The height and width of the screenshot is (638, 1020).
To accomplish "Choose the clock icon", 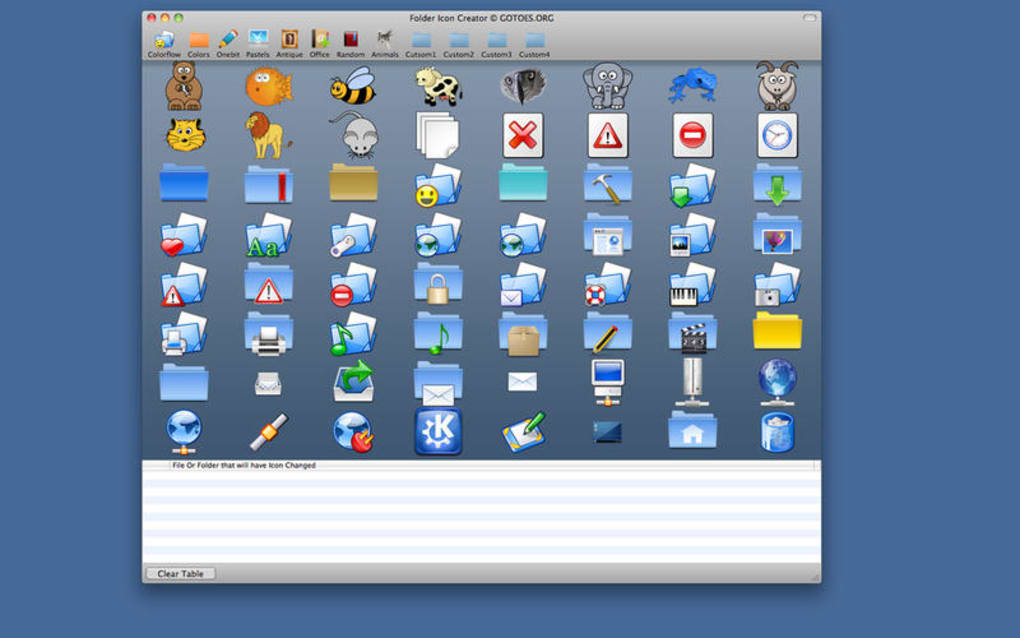I will pyautogui.click(x=777, y=135).
